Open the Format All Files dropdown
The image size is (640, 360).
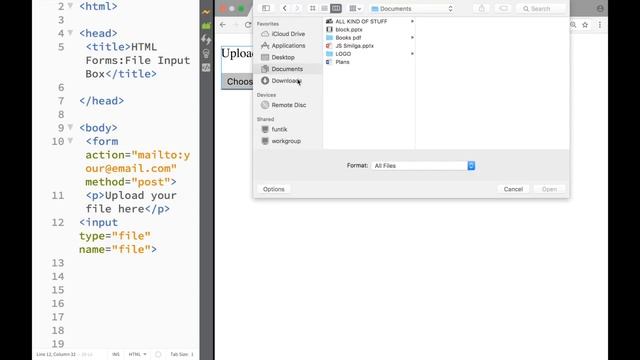(423, 166)
